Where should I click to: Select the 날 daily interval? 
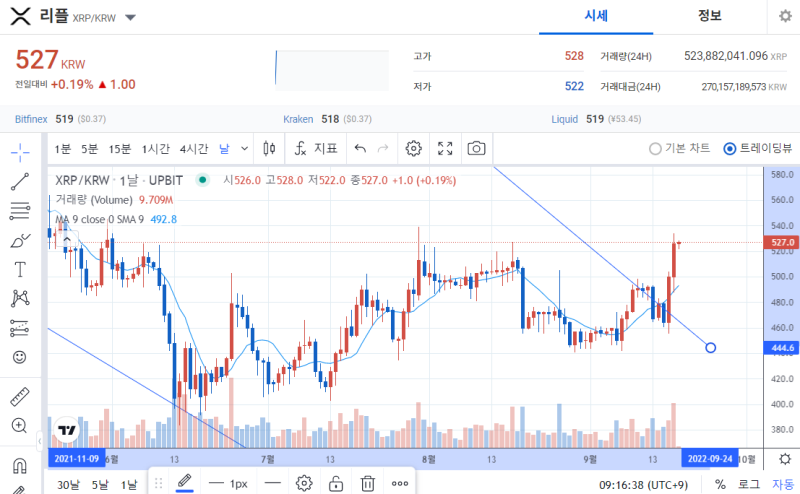224,149
